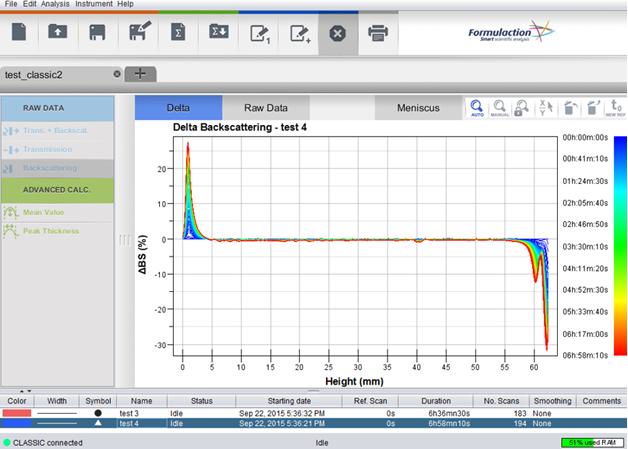628x449 pixels.
Task: Select the Backscattering view
Action: pyautogui.click(x=58, y=168)
